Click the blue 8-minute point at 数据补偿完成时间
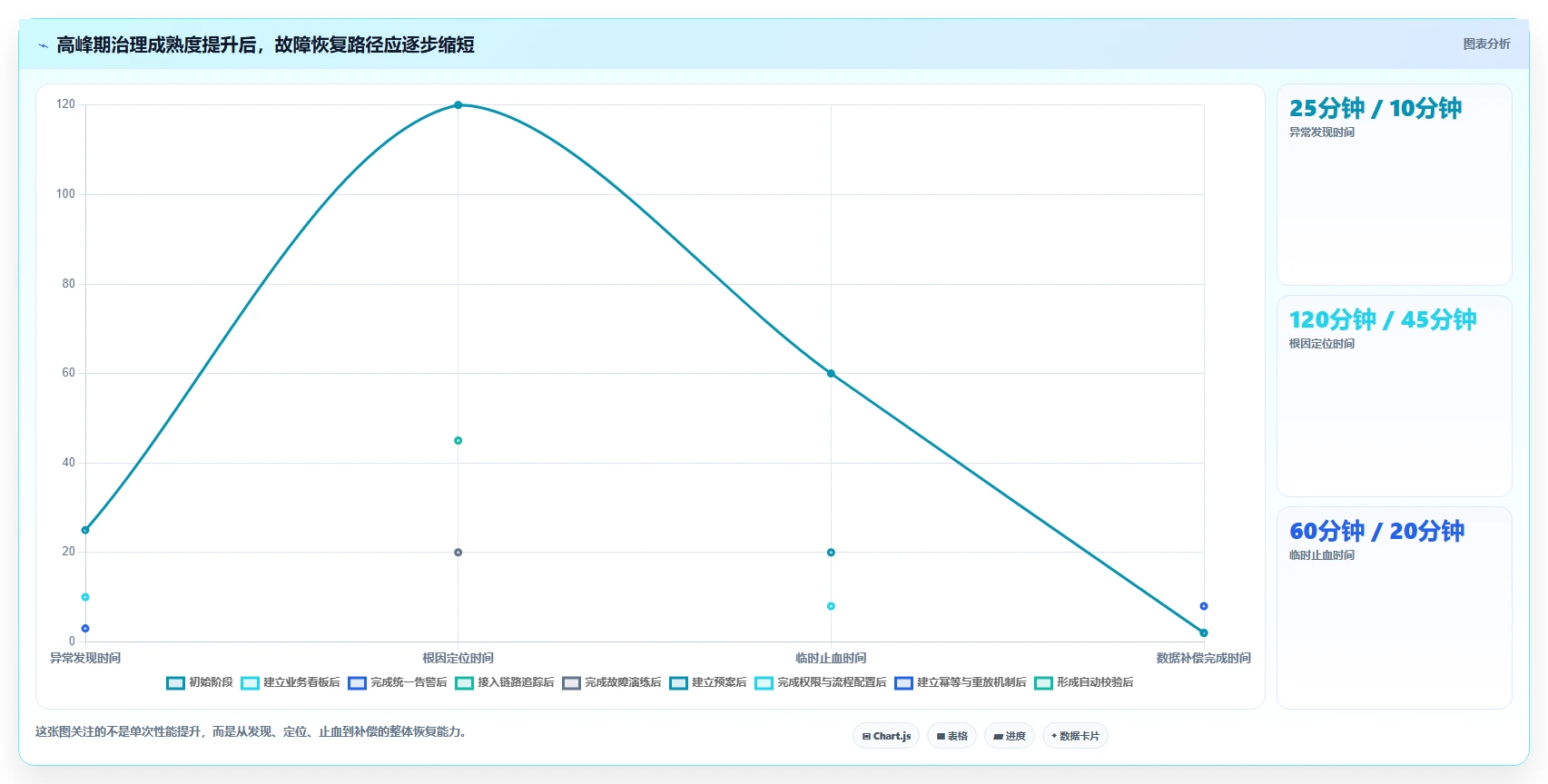Screen dimensions: 1548x784 (x=1204, y=606)
